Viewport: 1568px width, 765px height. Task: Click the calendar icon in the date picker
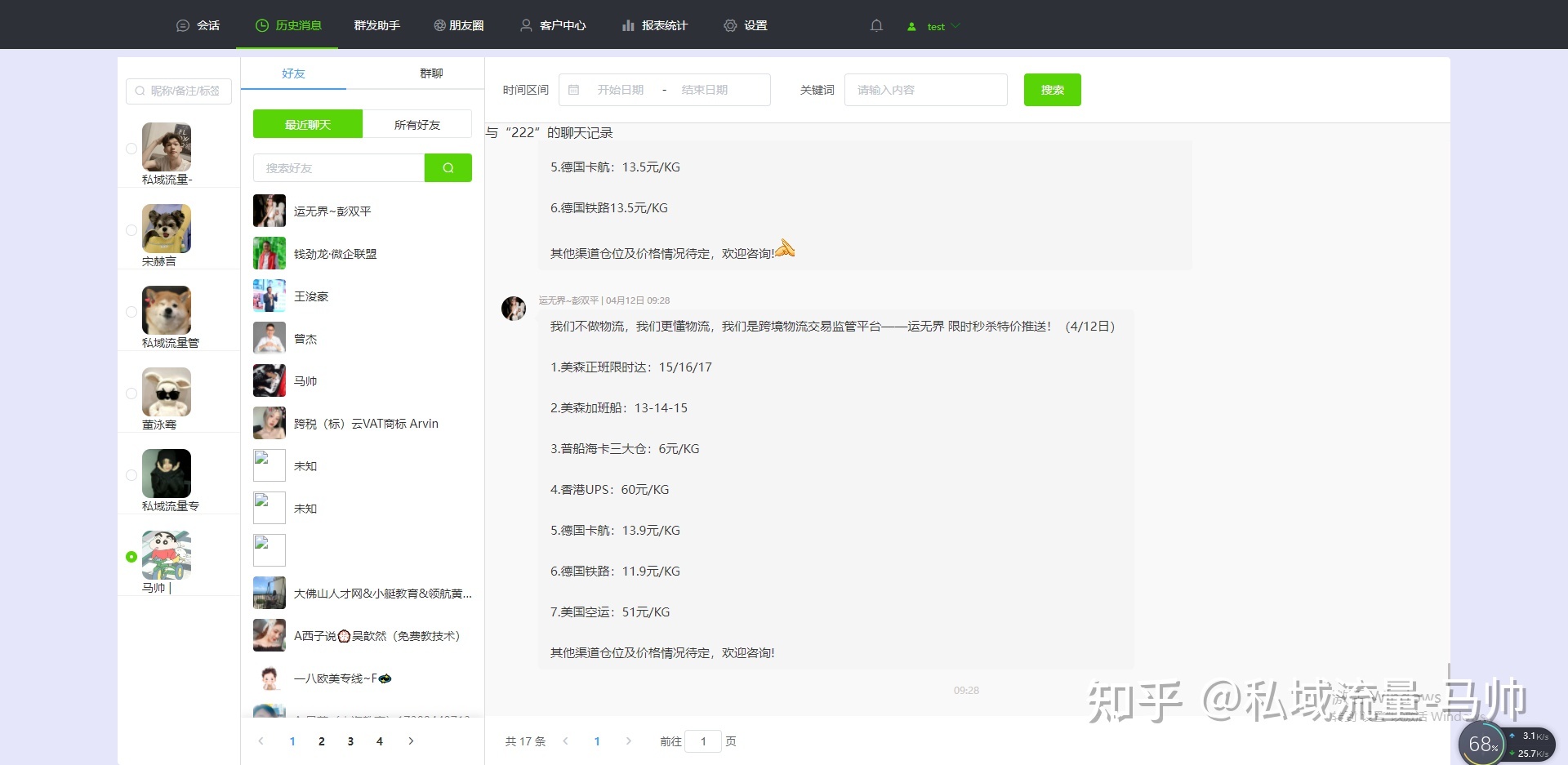pyautogui.click(x=576, y=90)
